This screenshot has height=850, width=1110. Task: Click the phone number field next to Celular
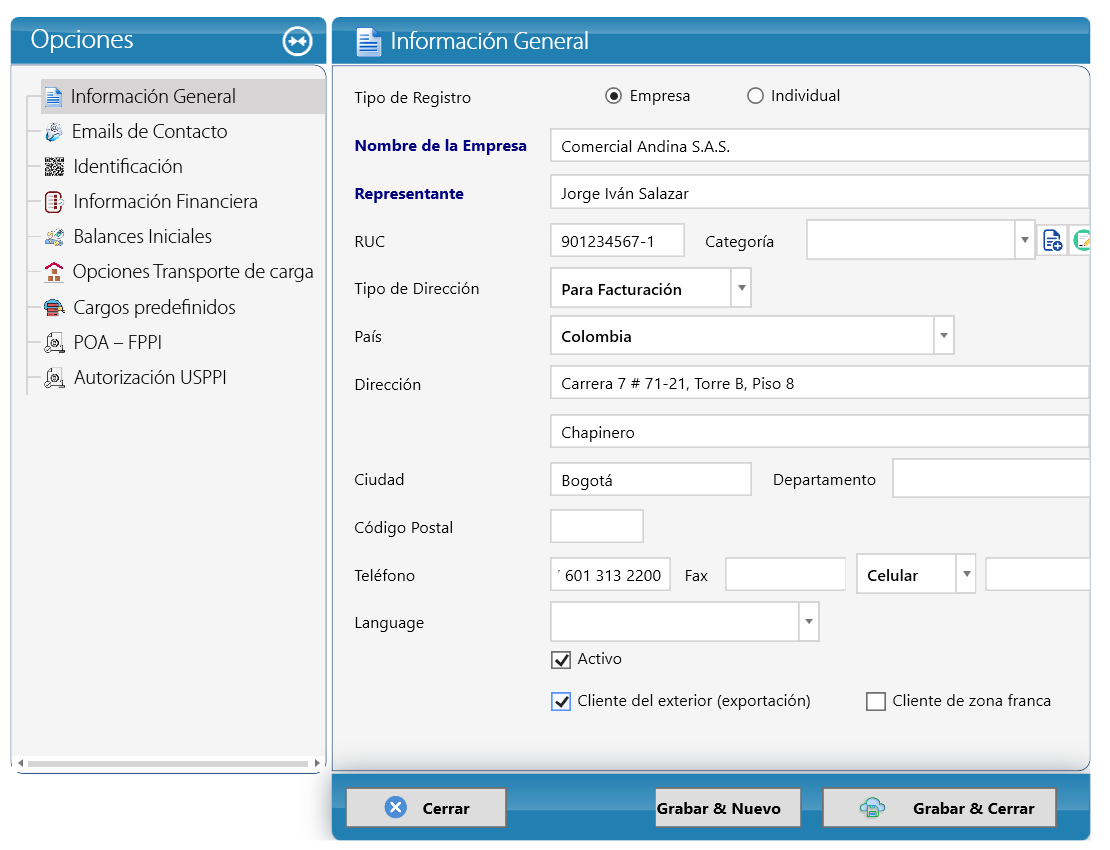[1038, 575]
